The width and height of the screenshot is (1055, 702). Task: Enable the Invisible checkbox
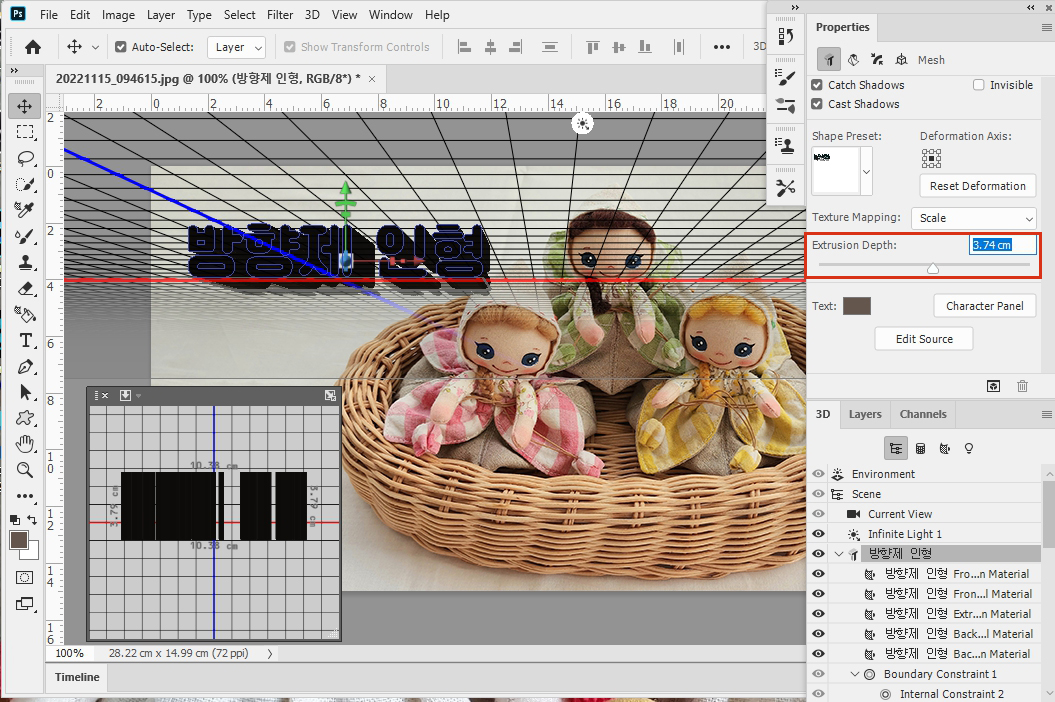978,85
